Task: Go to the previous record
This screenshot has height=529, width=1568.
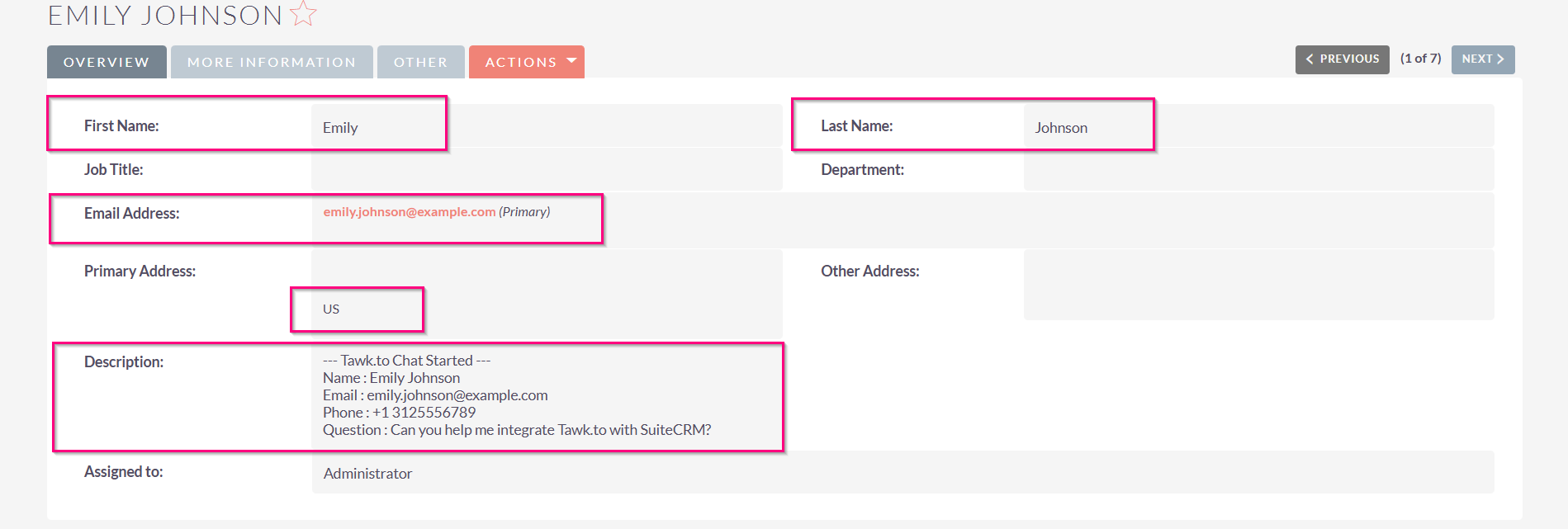Action: [x=1342, y=59]
